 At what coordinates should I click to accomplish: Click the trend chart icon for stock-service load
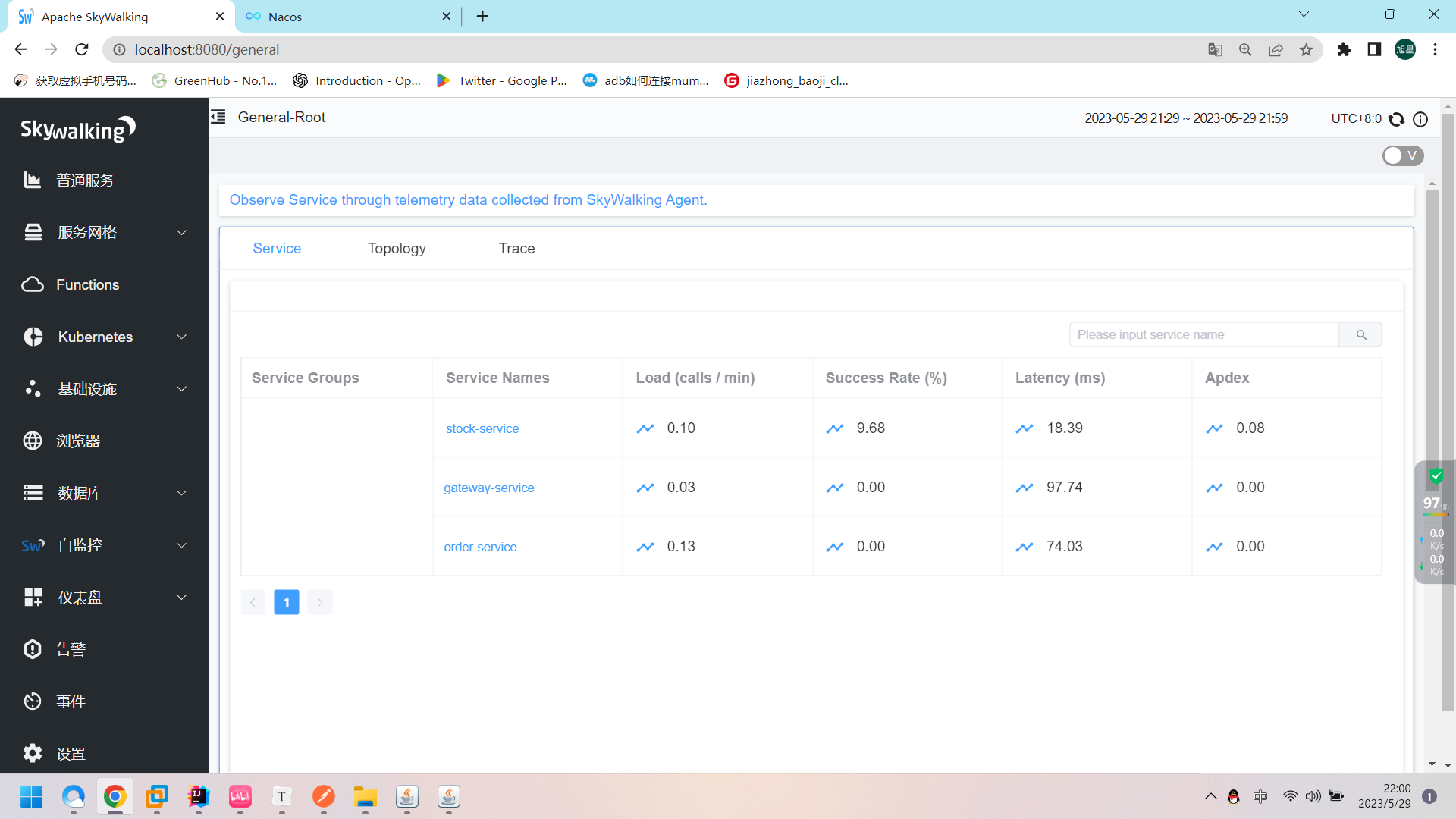coord(645,428)
